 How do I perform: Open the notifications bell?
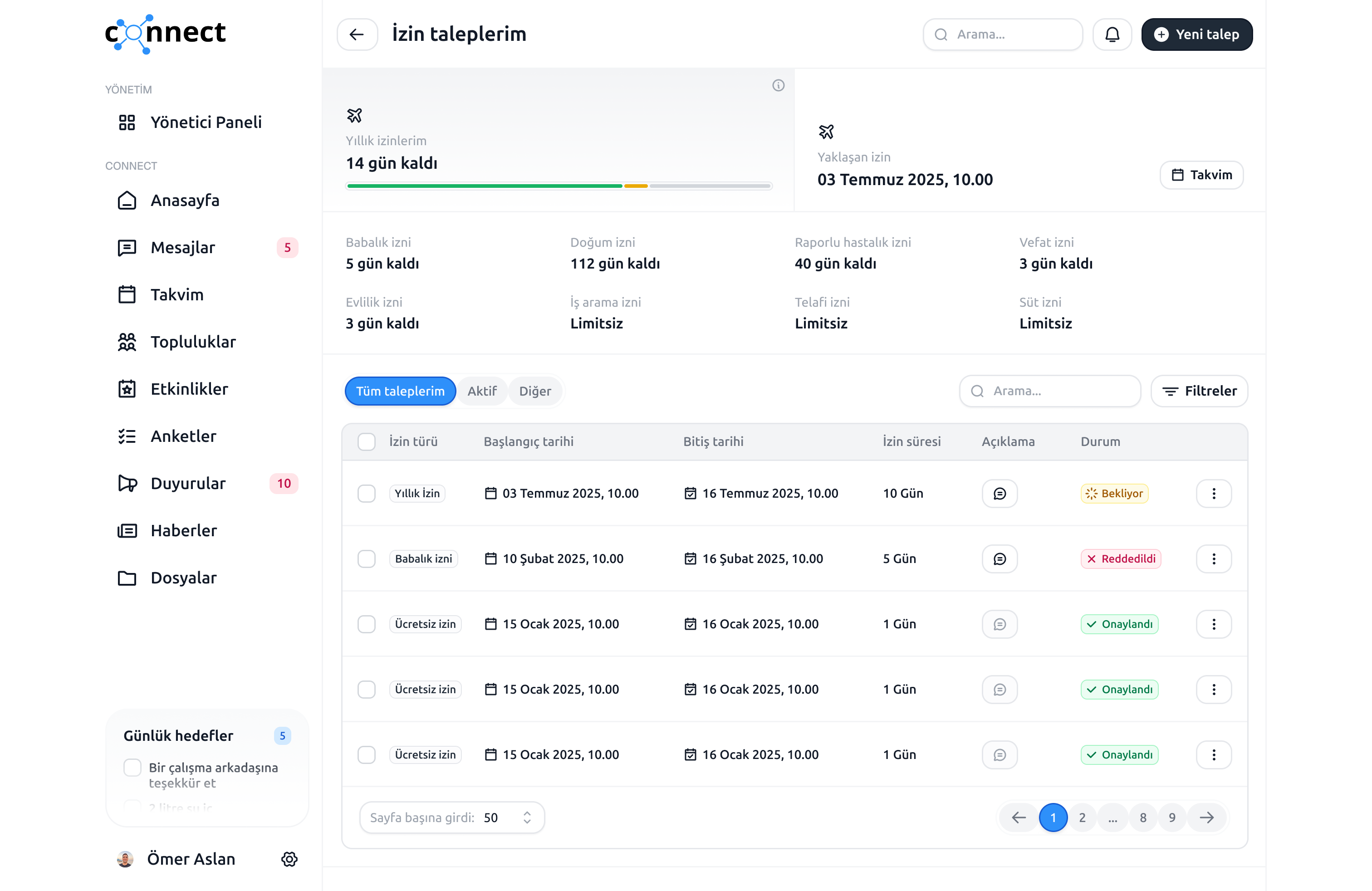1112,34
